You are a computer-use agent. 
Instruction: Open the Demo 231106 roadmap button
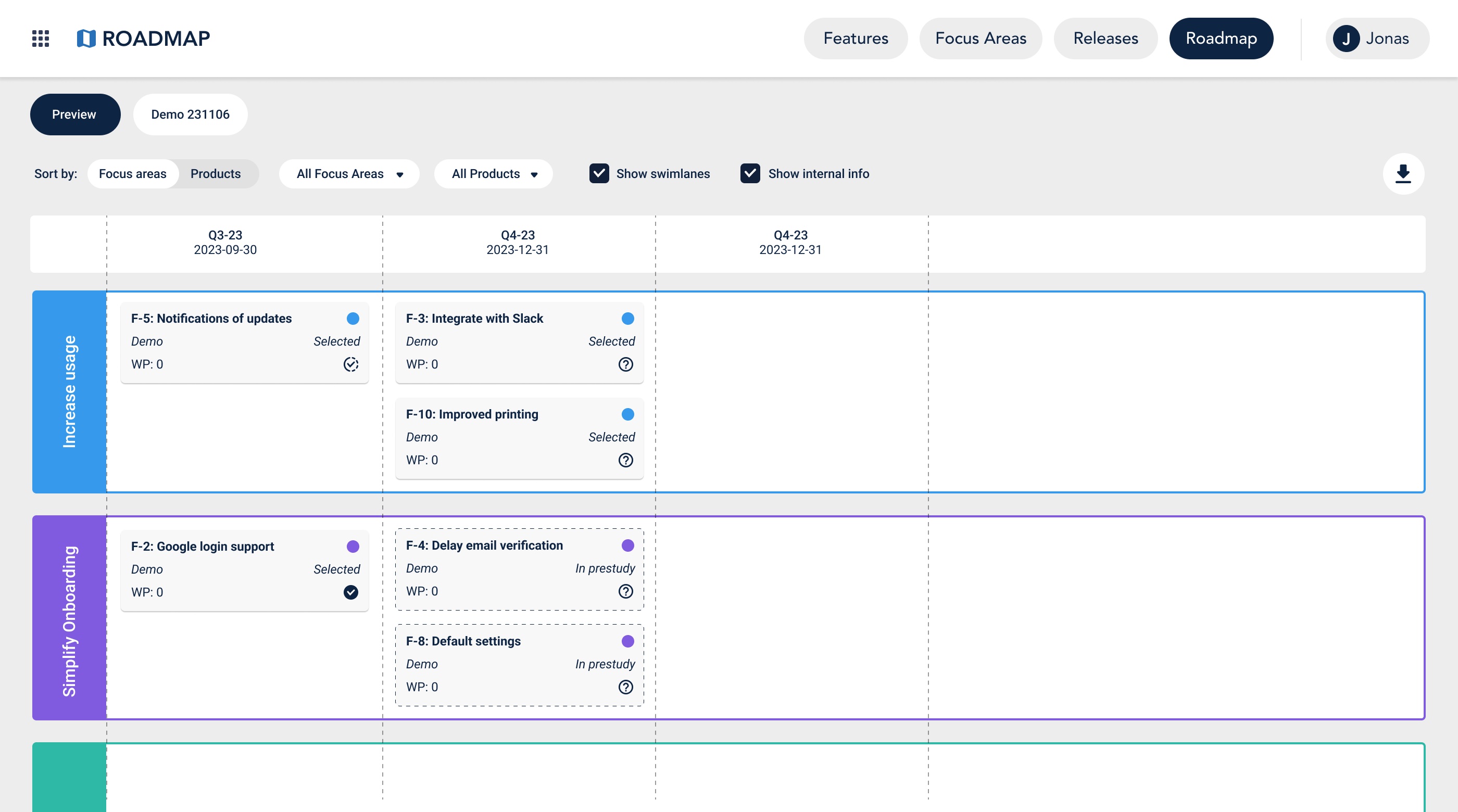190,115
